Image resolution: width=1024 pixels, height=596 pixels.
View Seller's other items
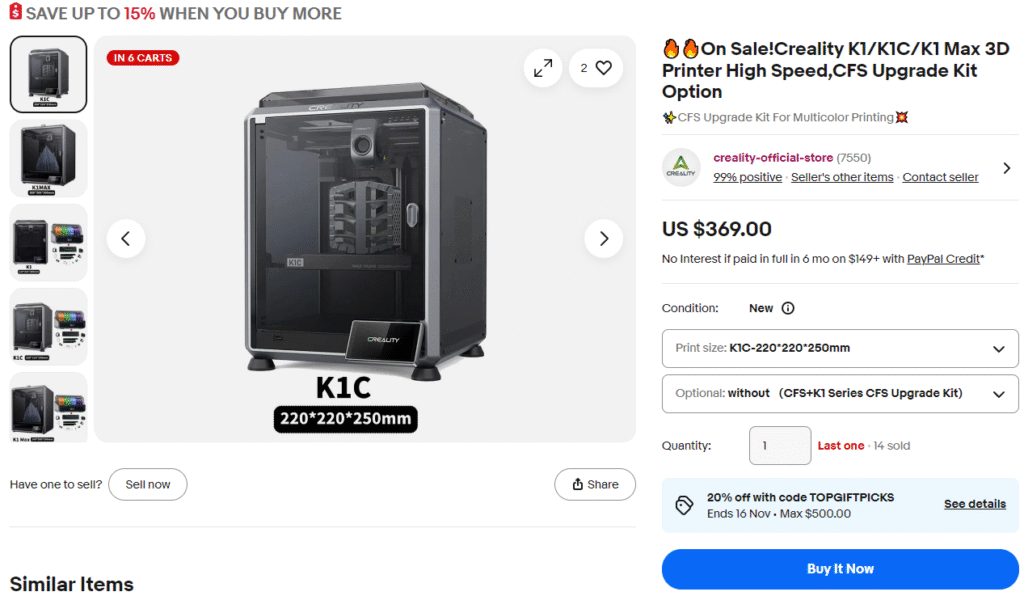coord(842,177)
